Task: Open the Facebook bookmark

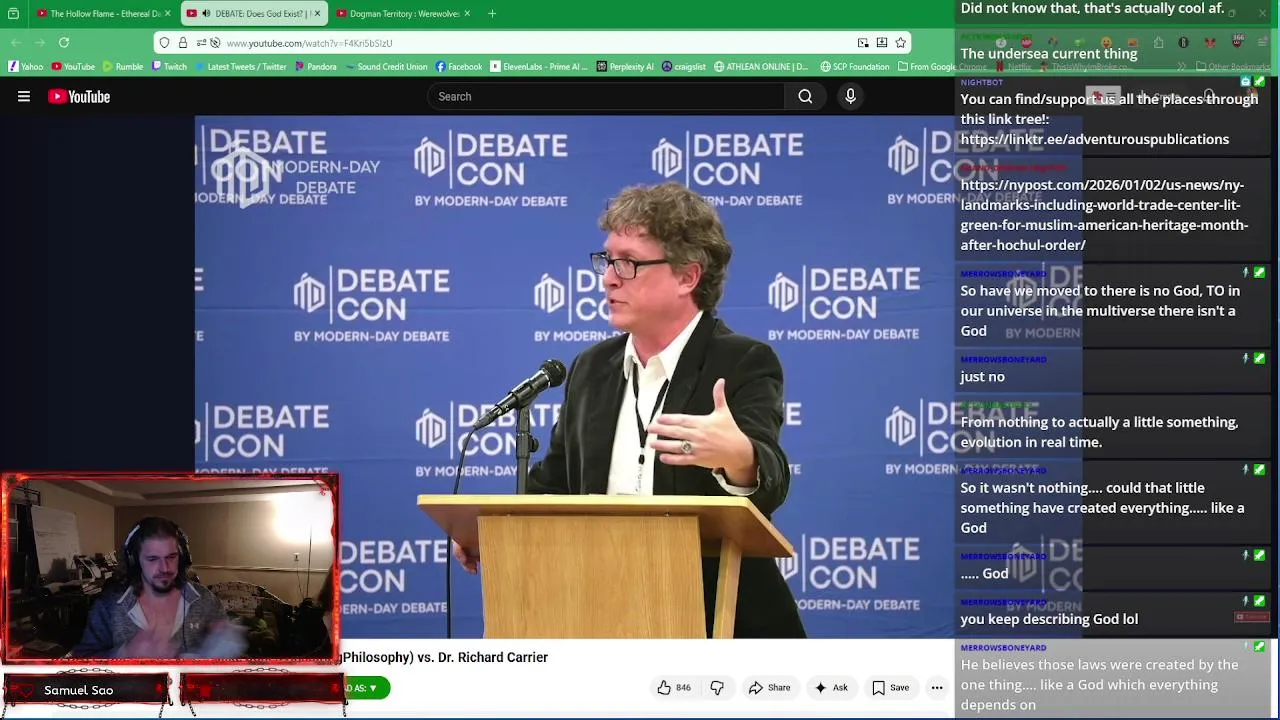Action: [x=459, y=67]
